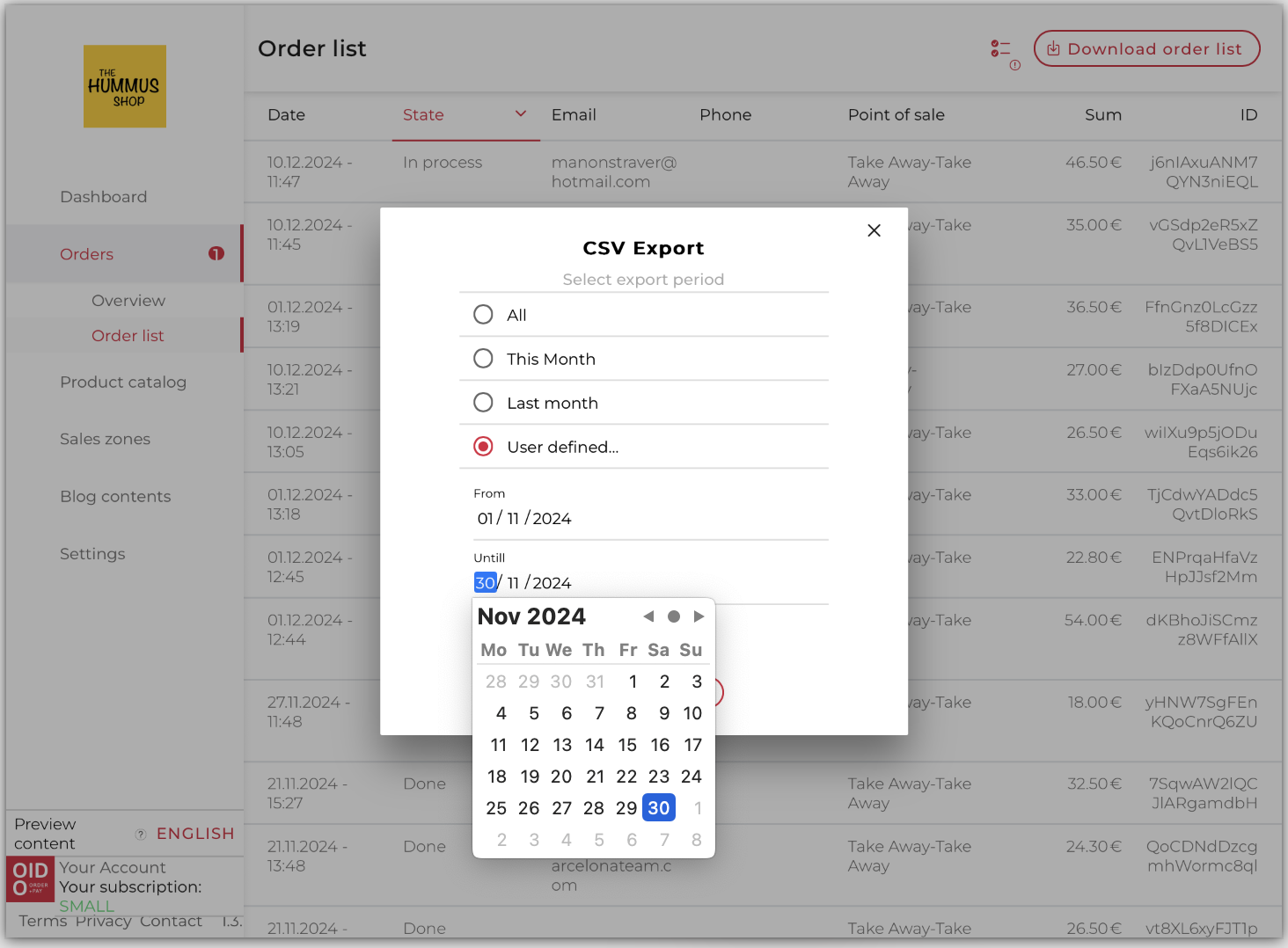1288x948 pixels.
Task: Select the This Month radio button
Action: click(x=483, y=359)
